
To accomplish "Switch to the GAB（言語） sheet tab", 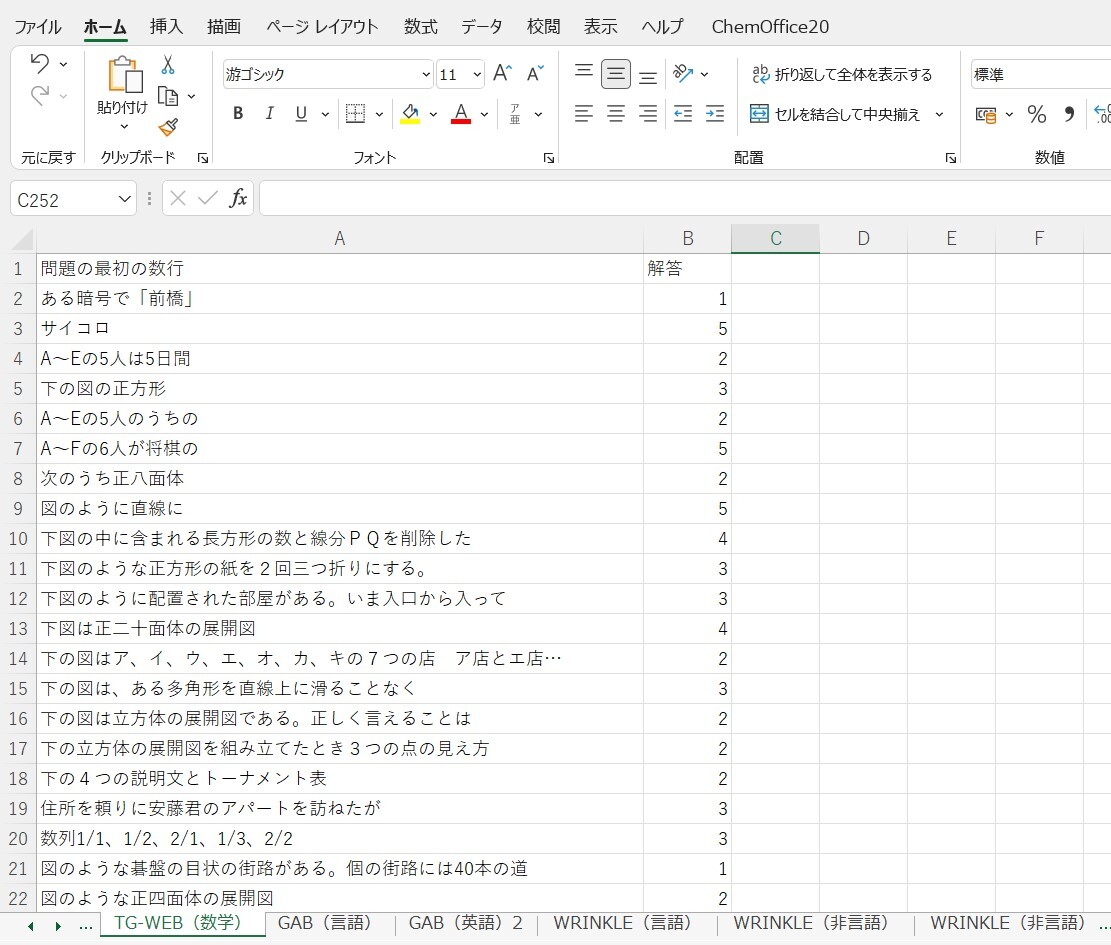I will 325,923.
